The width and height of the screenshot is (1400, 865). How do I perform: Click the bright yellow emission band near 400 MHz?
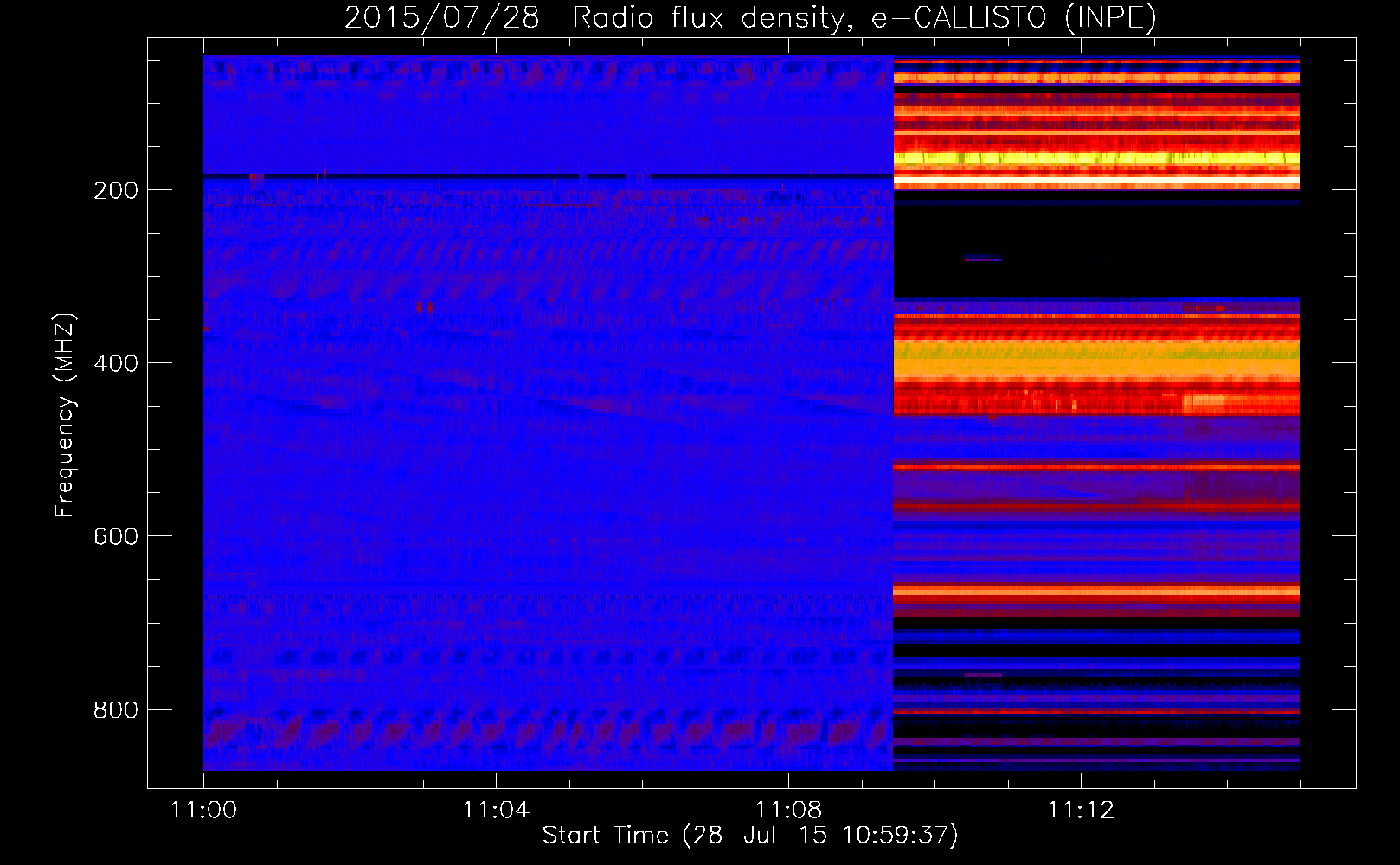1096,359
